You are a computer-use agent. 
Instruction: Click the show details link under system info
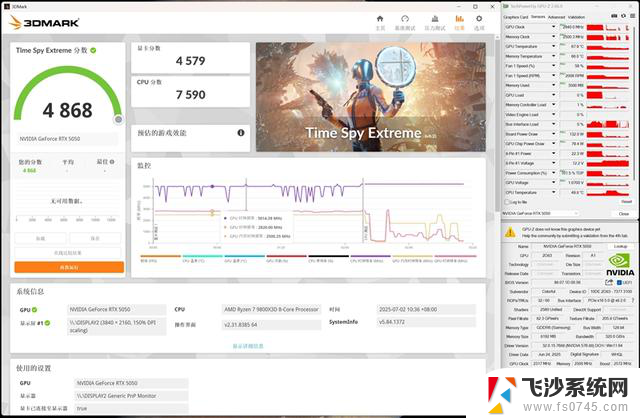pyautogui.click(x=248, y=346)
